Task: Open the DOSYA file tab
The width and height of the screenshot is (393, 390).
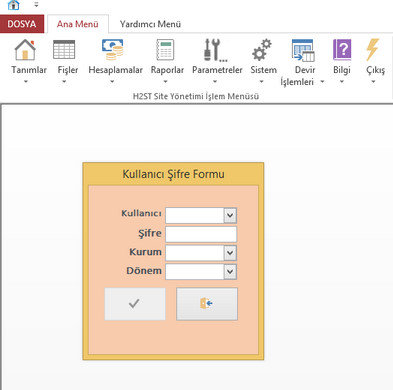Action: tap(22, 24)
